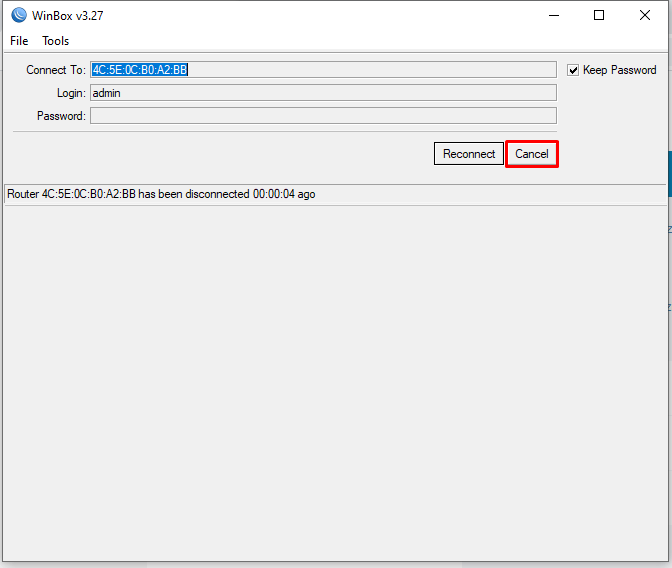672x568 pixels.
Task: Click the "Login:" label
Action: (70, 93)
